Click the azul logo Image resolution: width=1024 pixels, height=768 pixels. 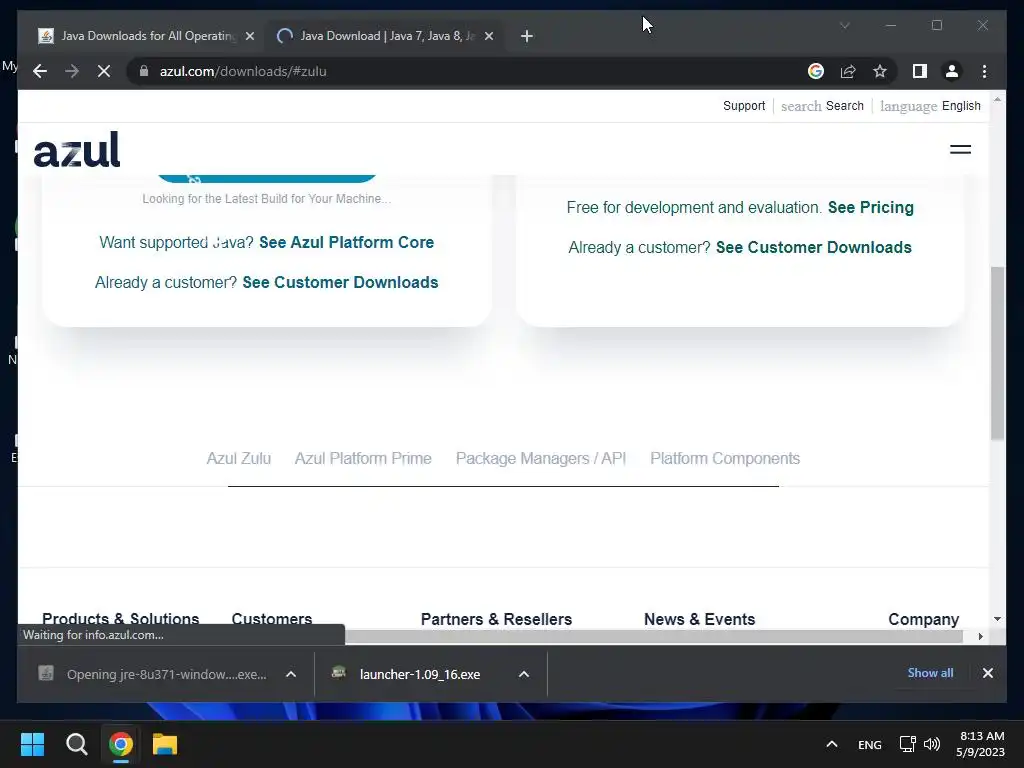click(77, 150)
